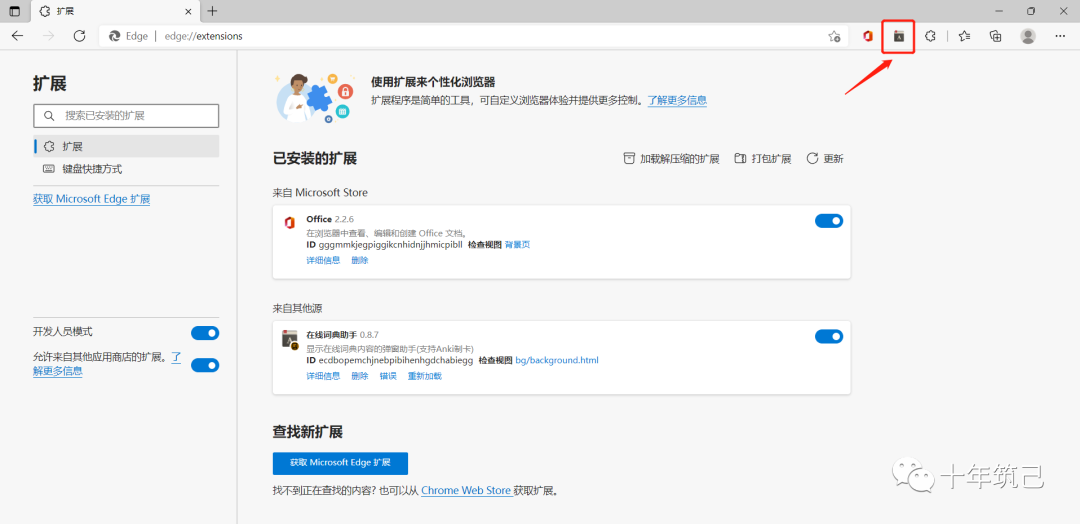Open 键盘快捷方式 in the sidebar
This screenshot has width=1080, height=524.
point(126,169)
